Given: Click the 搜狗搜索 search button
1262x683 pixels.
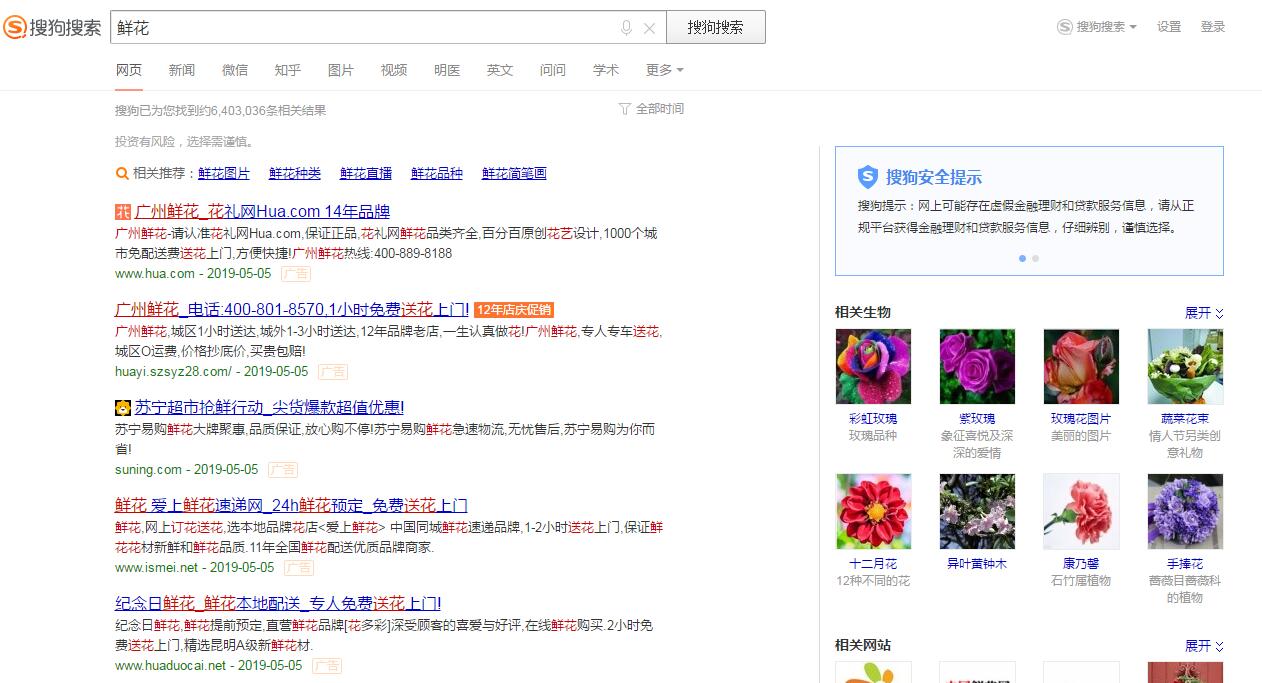Looking at the screenshot, I should pos(715,27).
